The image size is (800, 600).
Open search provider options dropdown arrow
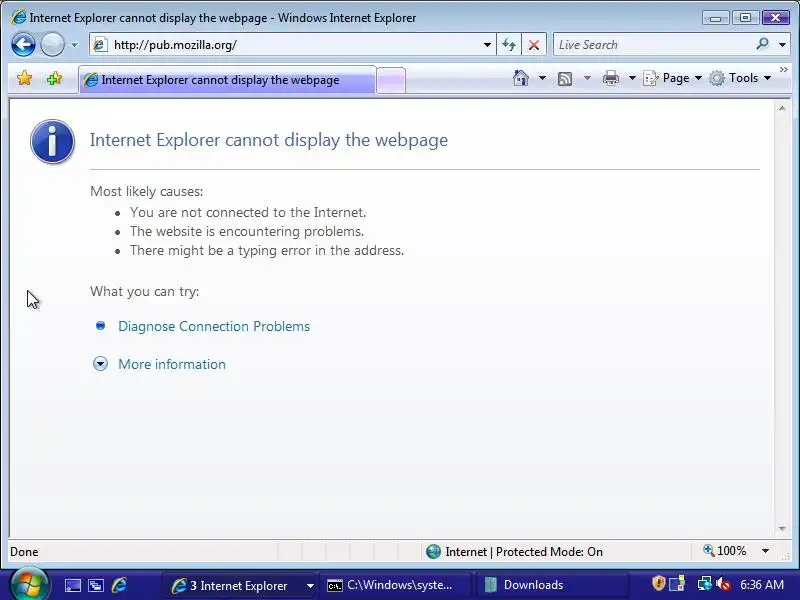782,45
